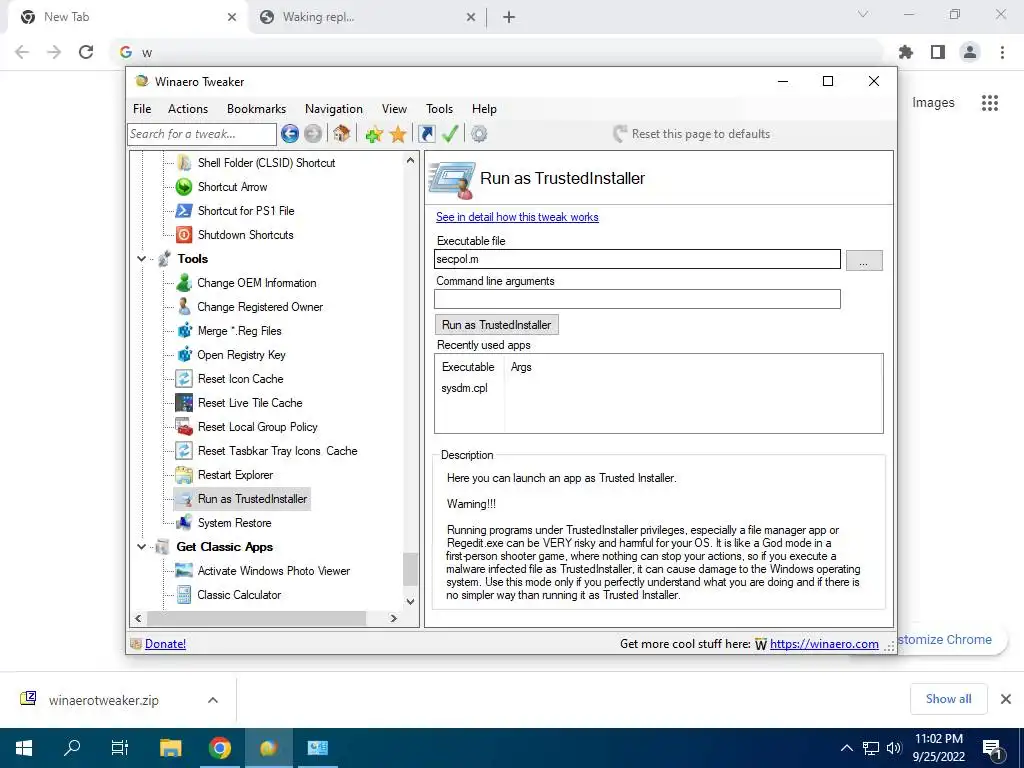Open the Actions menu
The height and width of the screenshot is (768, 1024).
[x=188, y=109]
